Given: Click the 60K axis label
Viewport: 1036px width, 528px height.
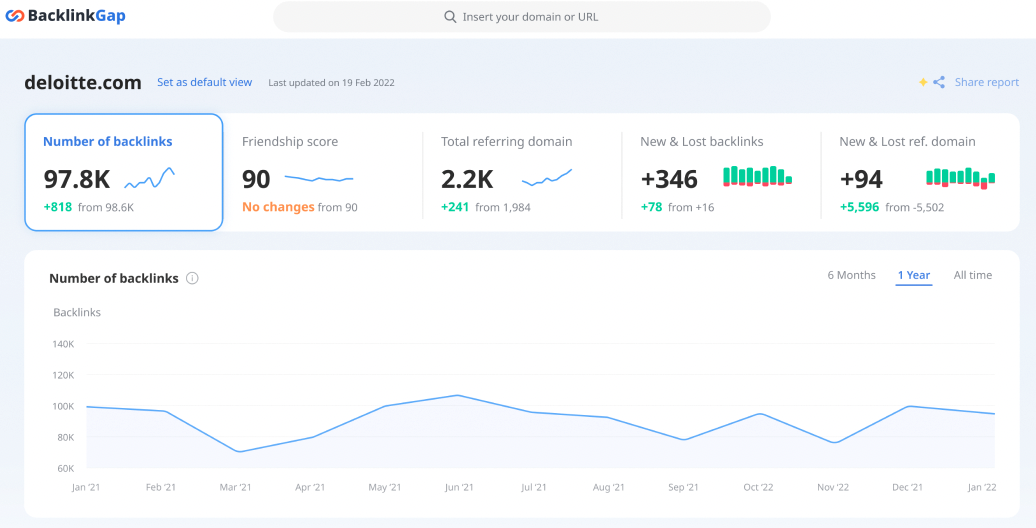Looking at the screenshot, I should (66, 469).
